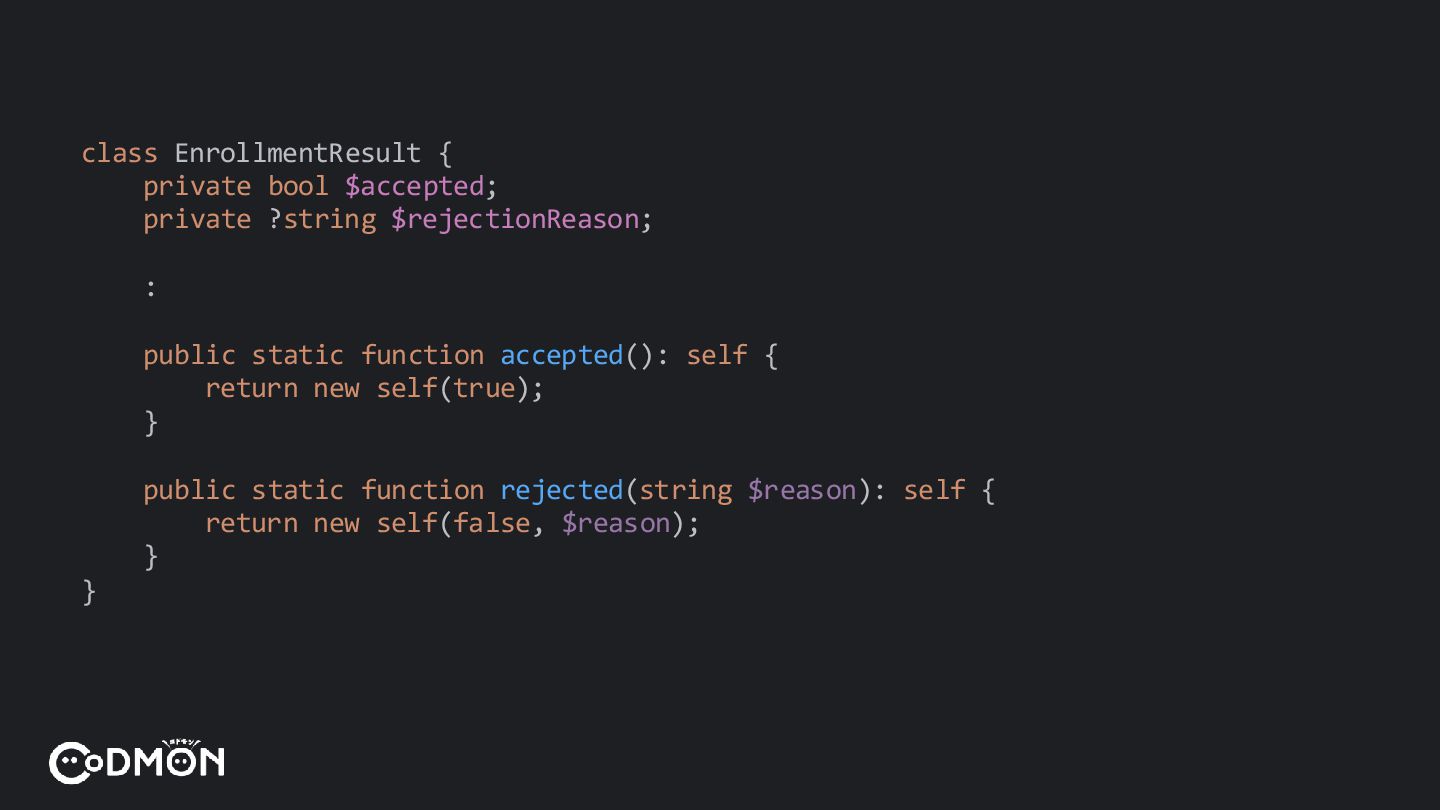
Task: Click the $reason parameter in rejected signature
Action: [801, 490]
